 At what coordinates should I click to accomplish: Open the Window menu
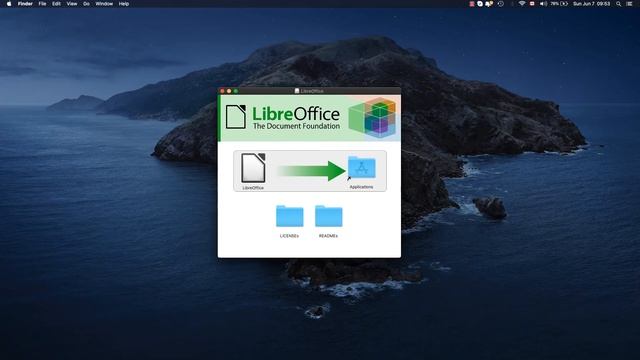coord(104,4)
